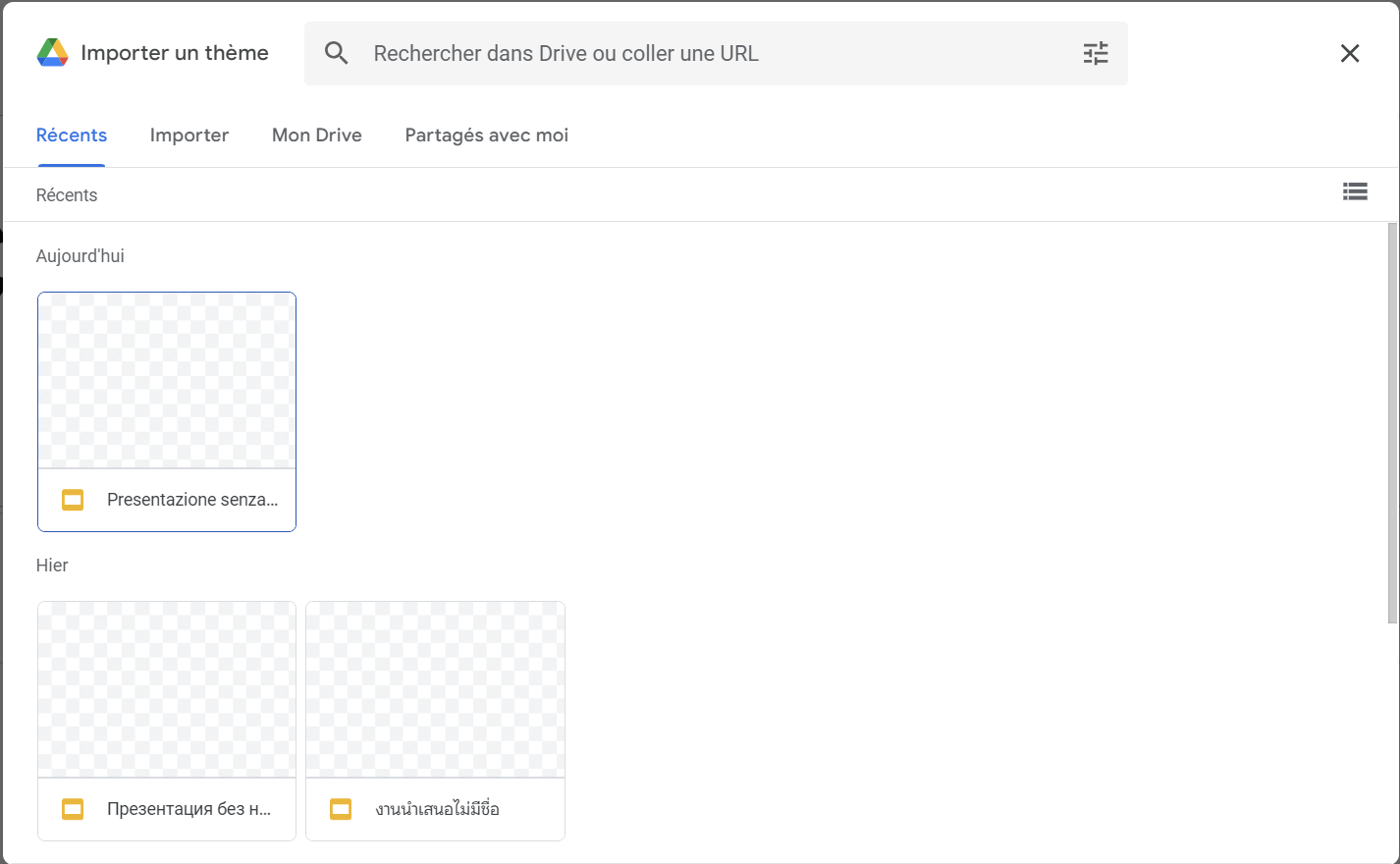Viewport: 1400px width, 864px height.
Task: Open the Partagés avec moi tab
Action: point(487,135)
